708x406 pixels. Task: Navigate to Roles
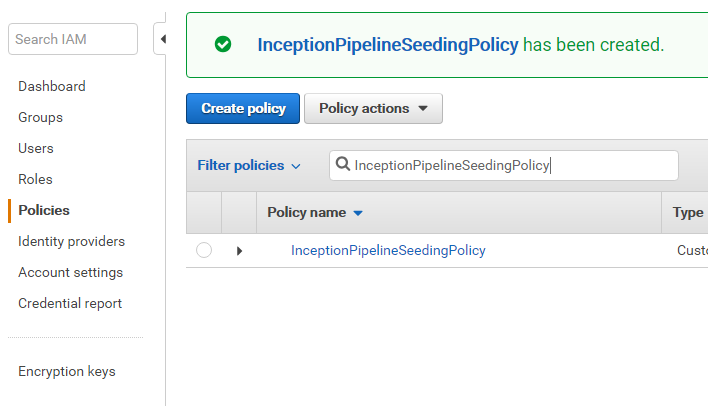tap(35, 179)
